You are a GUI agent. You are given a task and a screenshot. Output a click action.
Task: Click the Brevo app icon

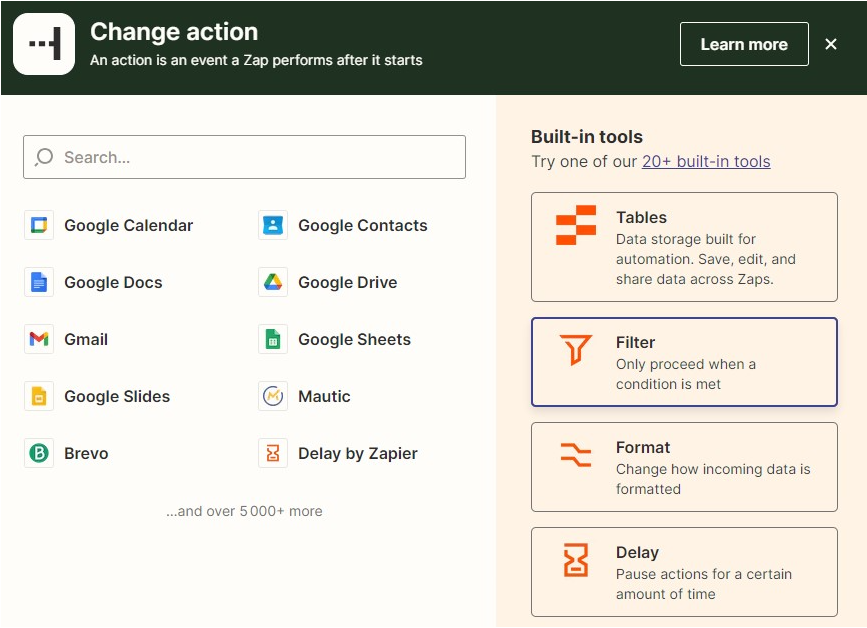(x=39, y=453)
